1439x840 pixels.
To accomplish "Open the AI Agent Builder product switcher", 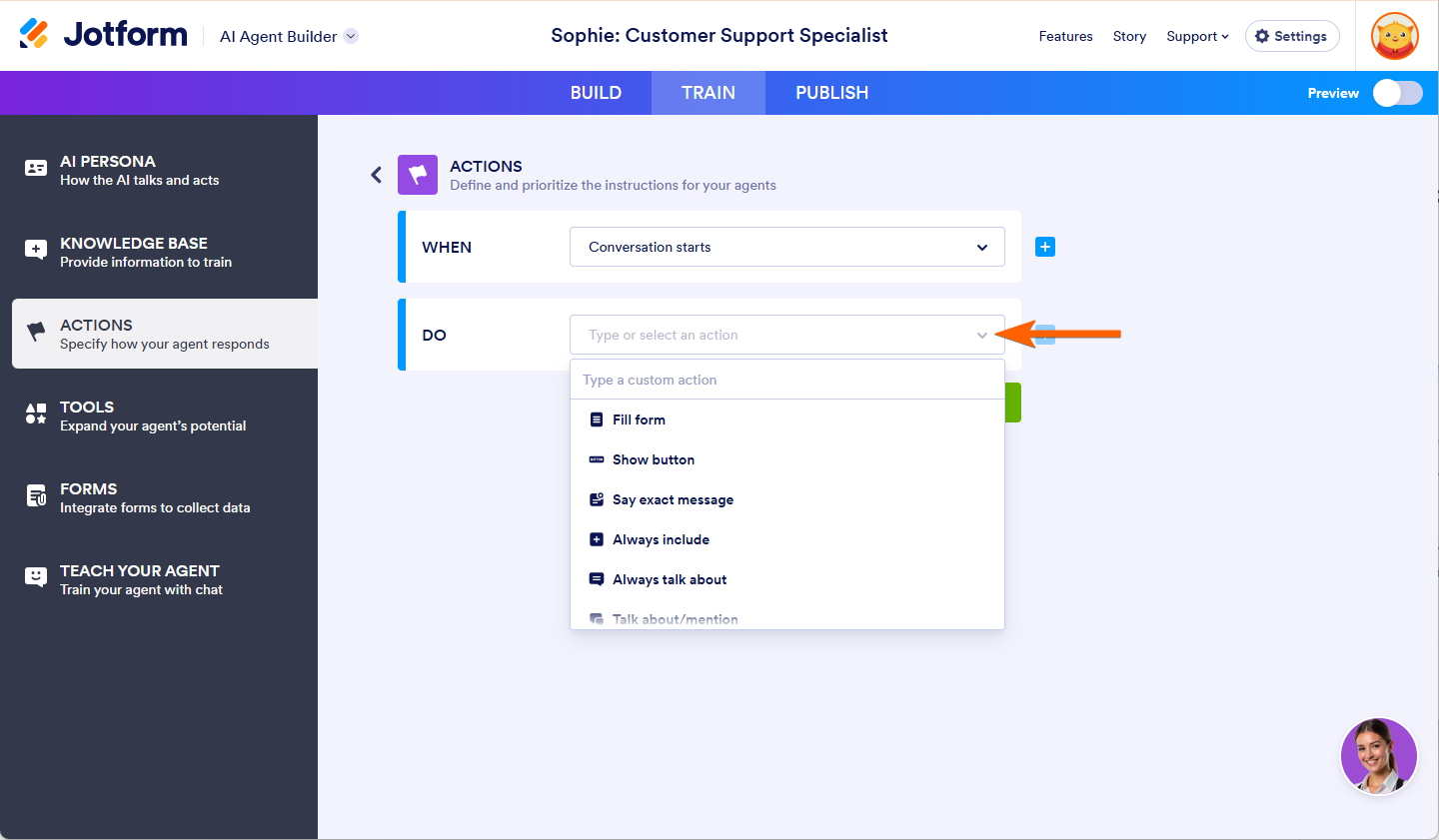I will point(289,36).
